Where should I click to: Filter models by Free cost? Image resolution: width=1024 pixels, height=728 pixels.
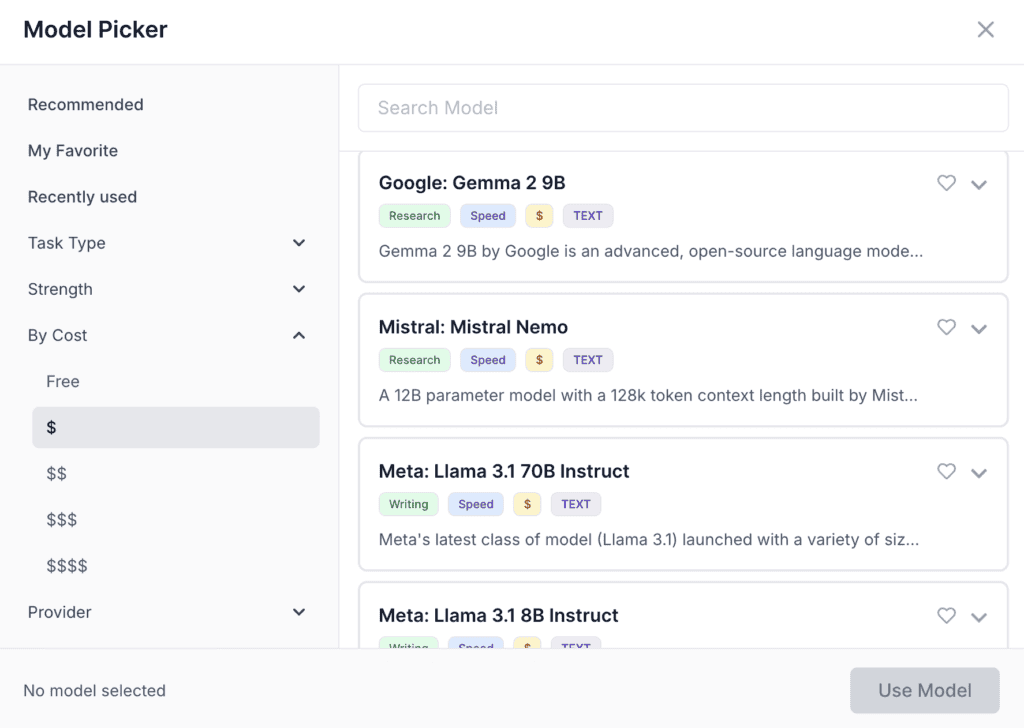pos(63,381)
